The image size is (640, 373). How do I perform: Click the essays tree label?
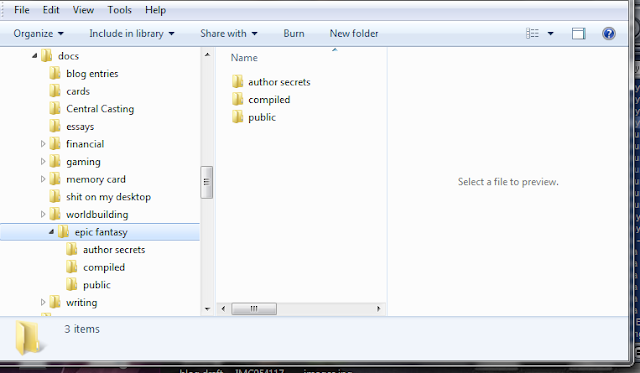[x=80, y=127]
